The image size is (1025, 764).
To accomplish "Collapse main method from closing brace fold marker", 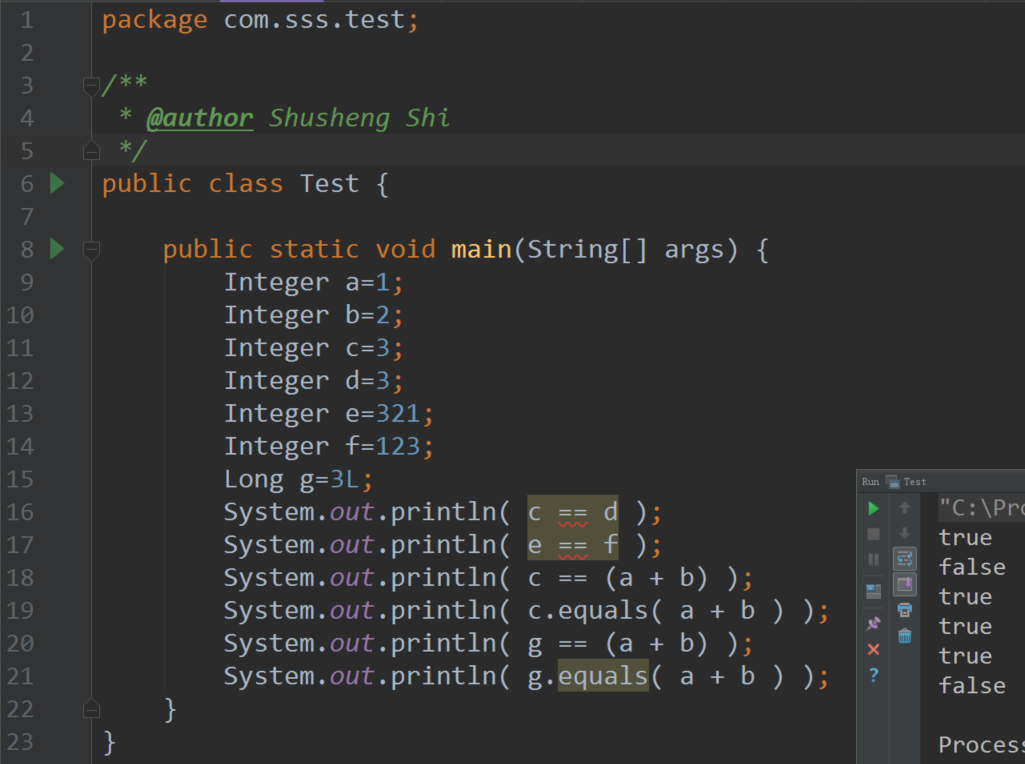I will pos(92,708).
